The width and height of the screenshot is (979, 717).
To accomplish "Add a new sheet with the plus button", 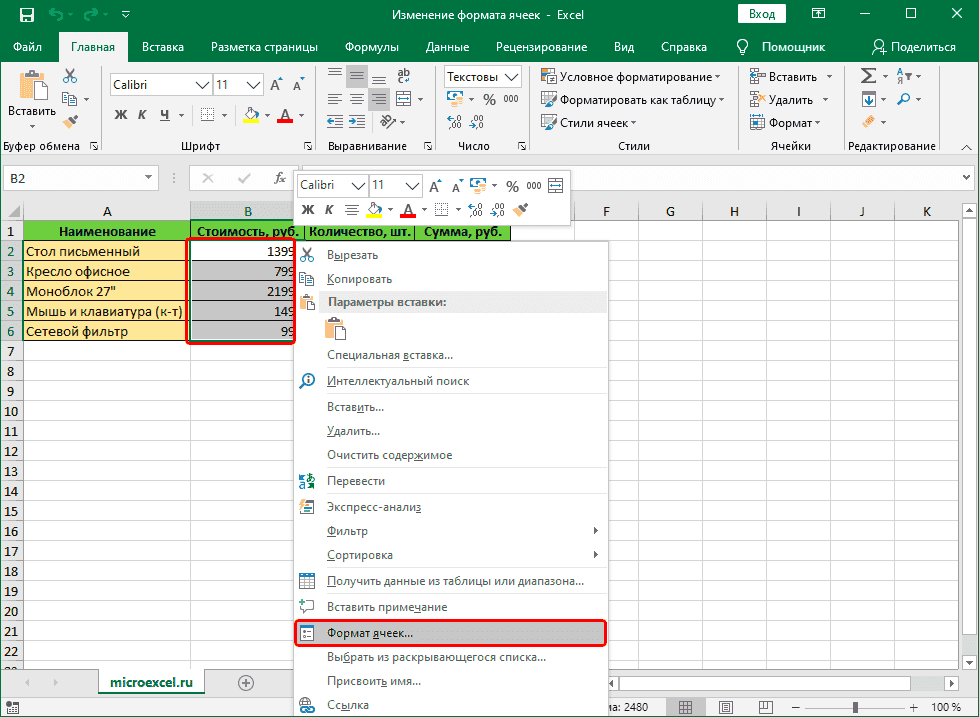I will [245, 682].
